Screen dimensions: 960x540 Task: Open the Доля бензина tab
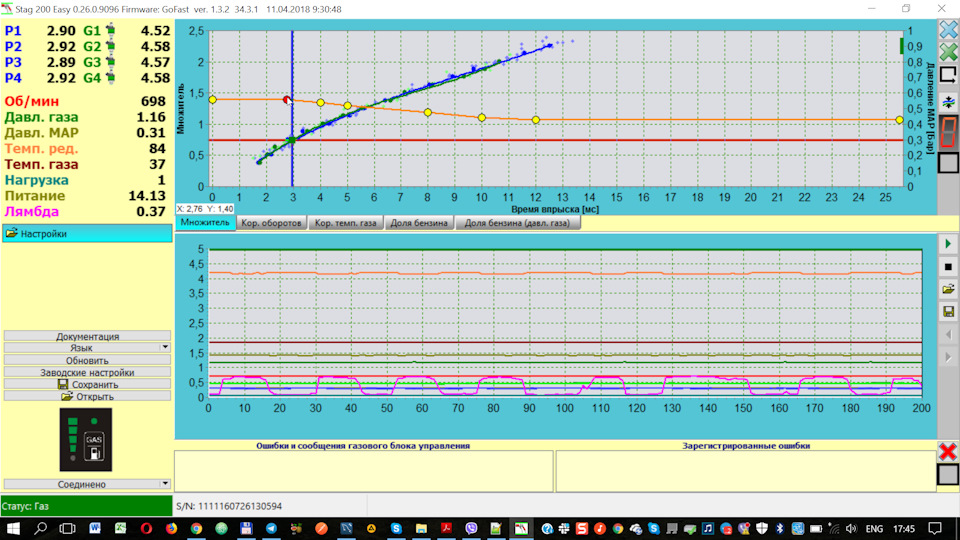419,223
